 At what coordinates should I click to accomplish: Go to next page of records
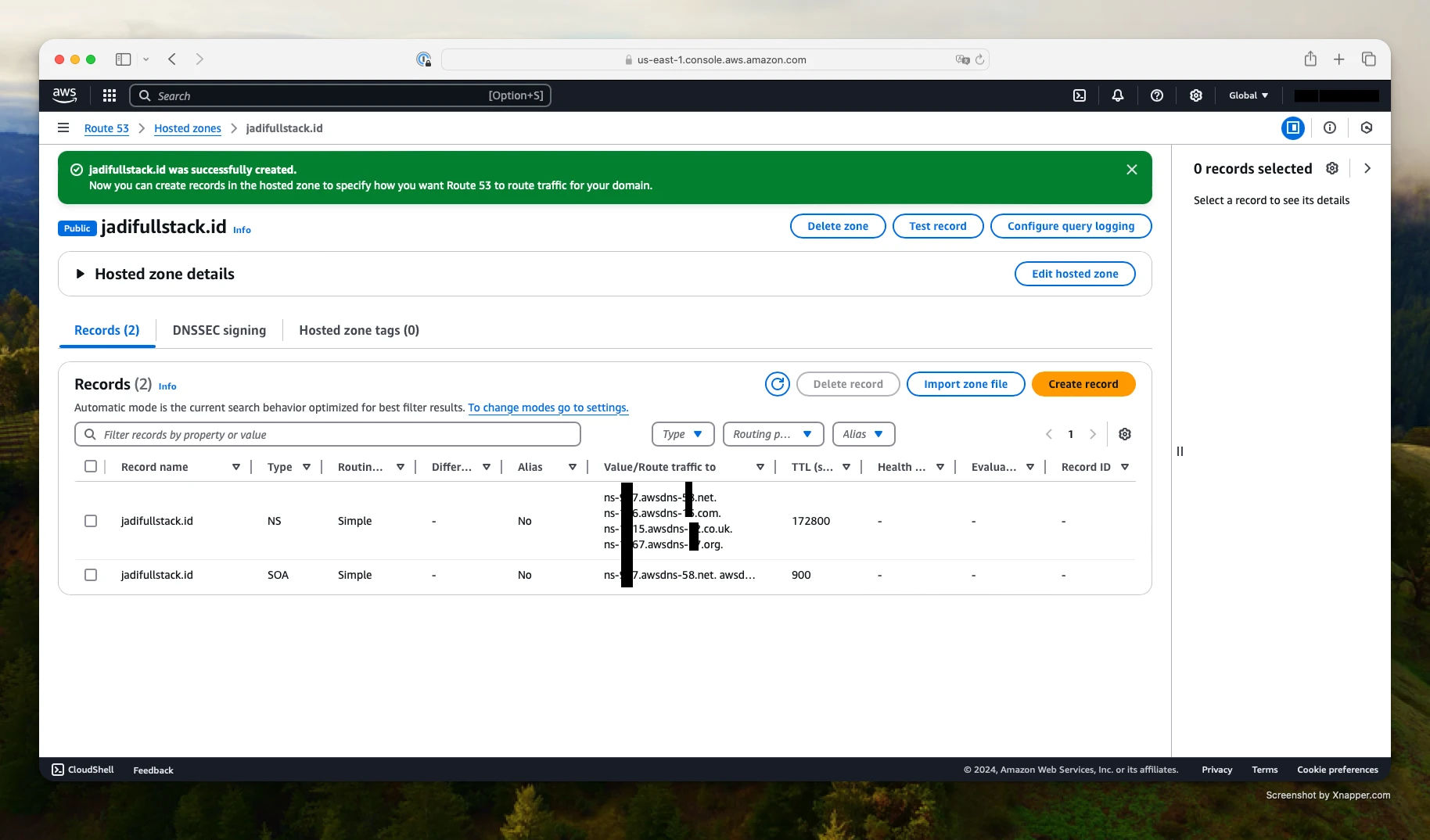pos(1093,434)
